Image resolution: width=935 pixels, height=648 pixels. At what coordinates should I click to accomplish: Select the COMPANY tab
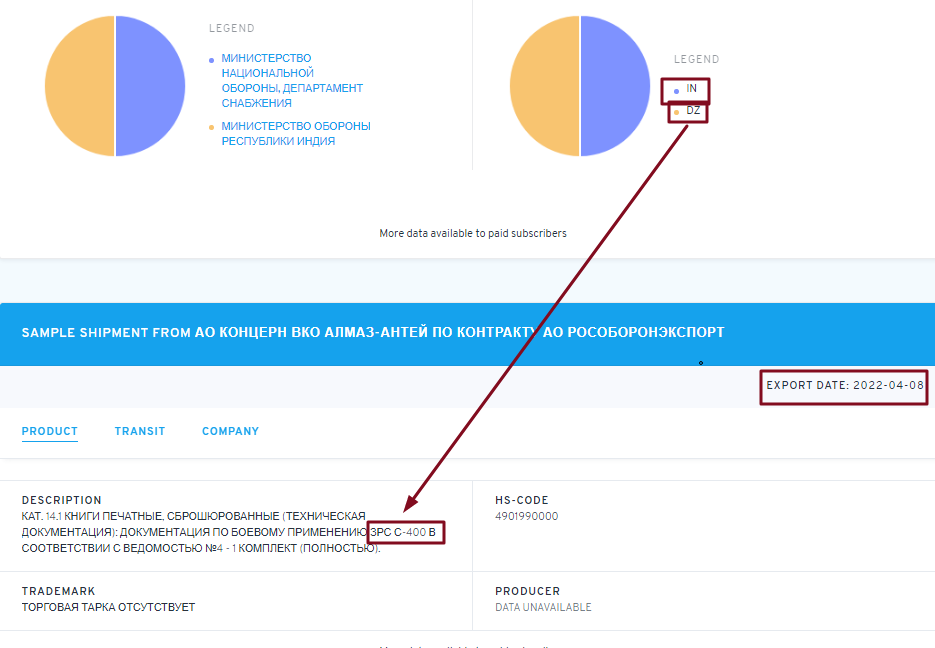pyautogui.click(x=230, y=431)
